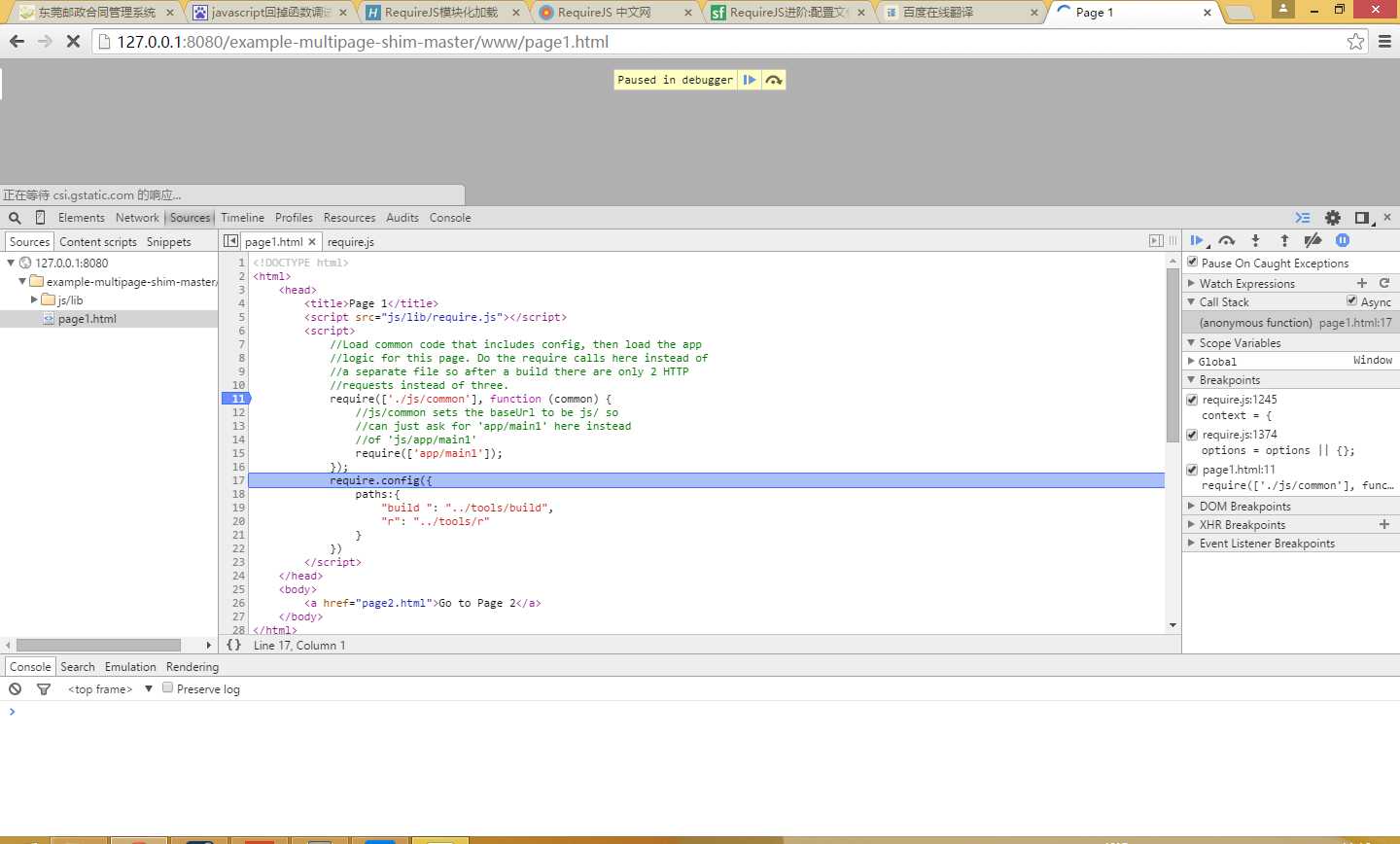This screenshot has height=844, width=1400.
Task: Toggle Async call stack checkbox
Action: pos(1351,300)
